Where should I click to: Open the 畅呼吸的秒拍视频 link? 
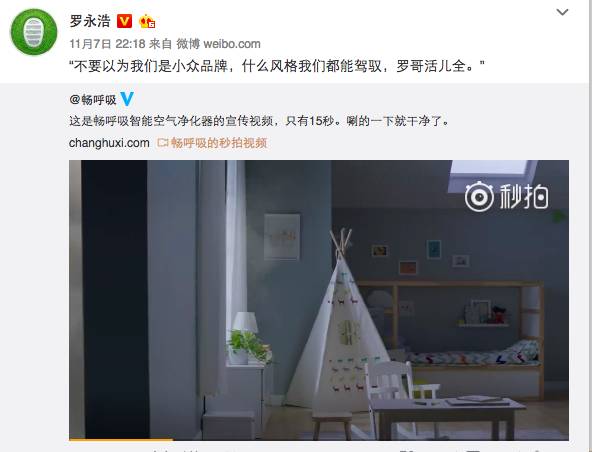point(219,143)
